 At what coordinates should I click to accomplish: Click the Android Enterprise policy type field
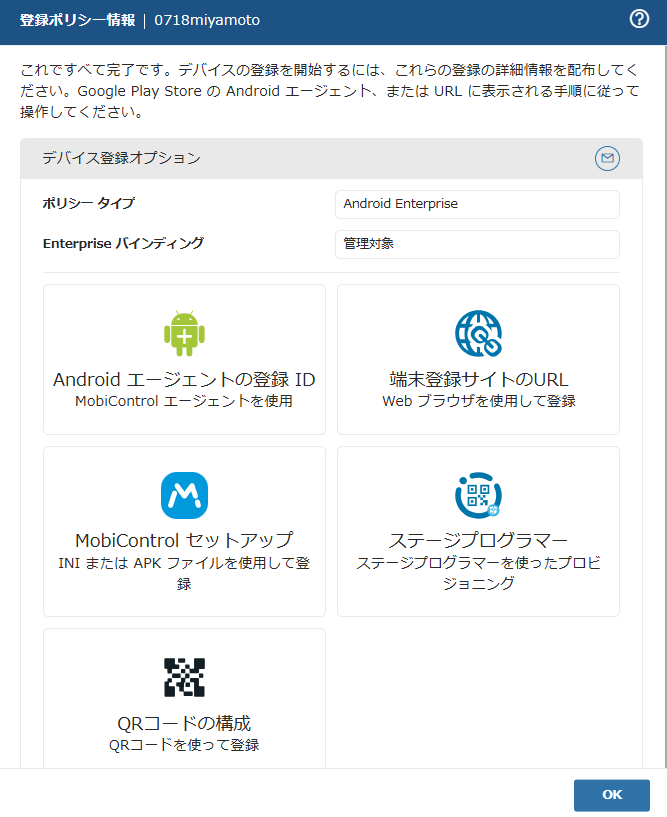tap(477, 204)
